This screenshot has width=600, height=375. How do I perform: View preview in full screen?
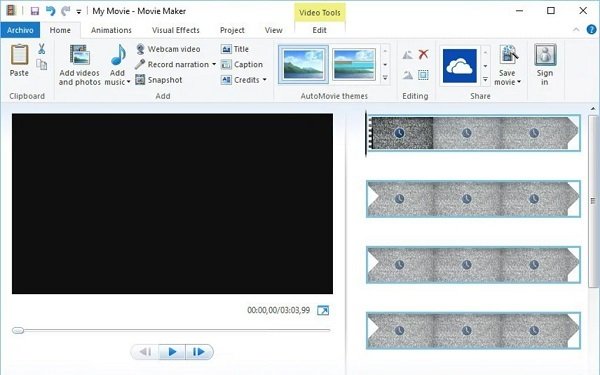click(323, 310)
